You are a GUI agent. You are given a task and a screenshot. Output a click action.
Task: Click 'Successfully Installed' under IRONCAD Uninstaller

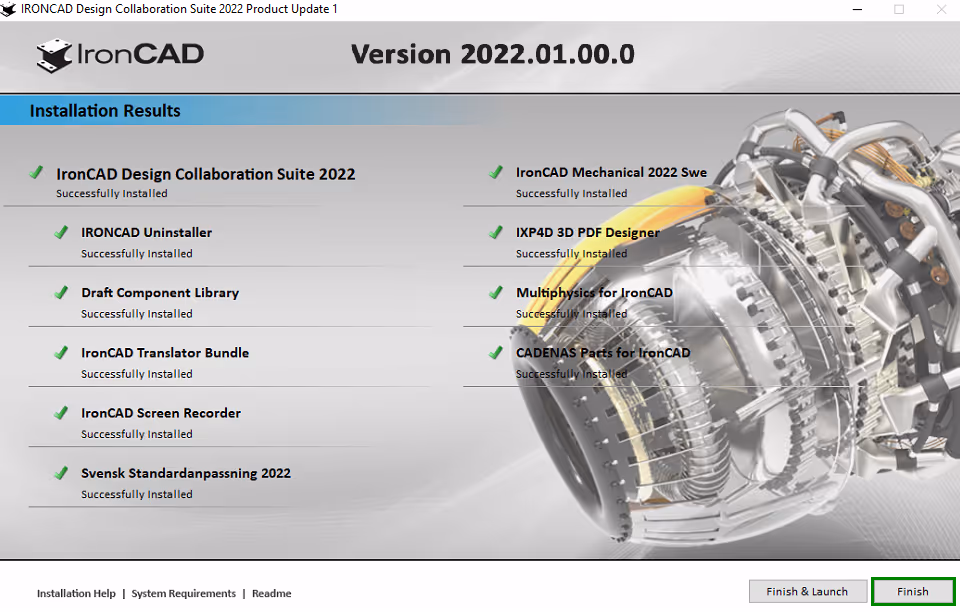coord(137,254)
